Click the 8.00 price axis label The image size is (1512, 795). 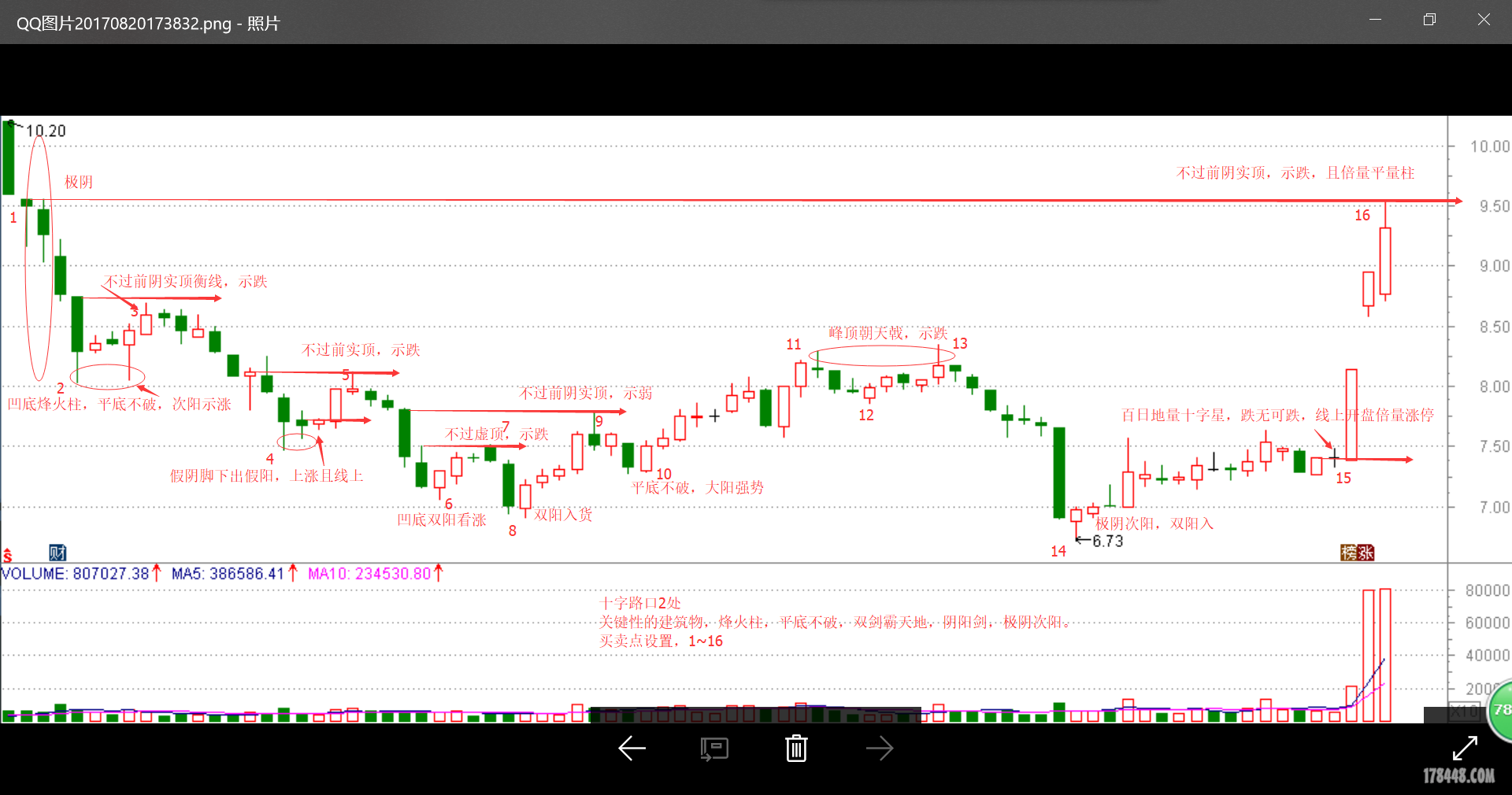pyautogui.click(x=1494, y=386)
